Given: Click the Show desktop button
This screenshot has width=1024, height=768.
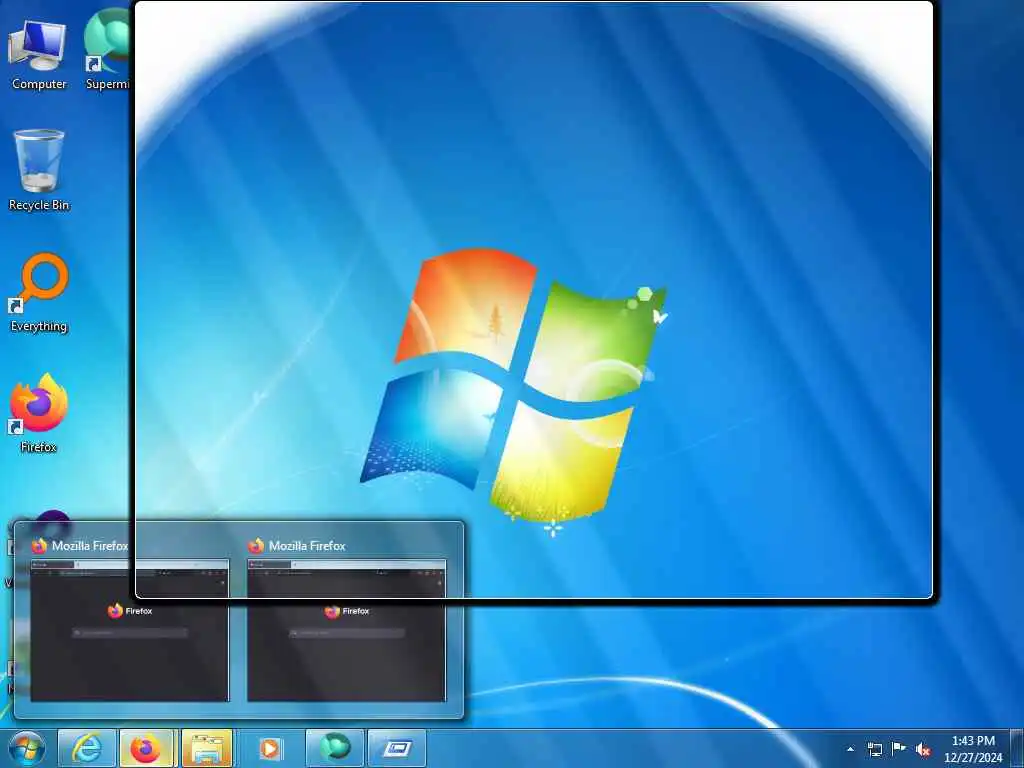Looking at the screenshot, I should click(1017, 748).
